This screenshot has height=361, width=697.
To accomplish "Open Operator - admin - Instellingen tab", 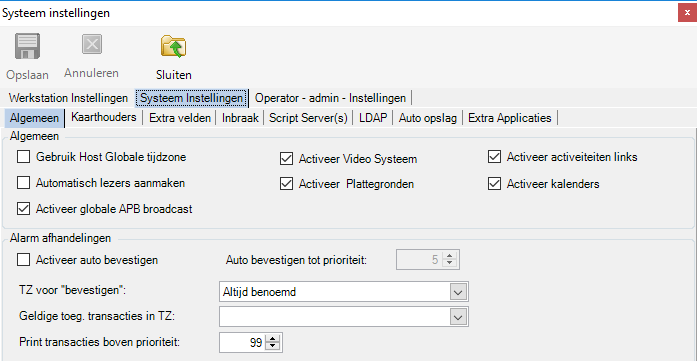I will [330, 98].
